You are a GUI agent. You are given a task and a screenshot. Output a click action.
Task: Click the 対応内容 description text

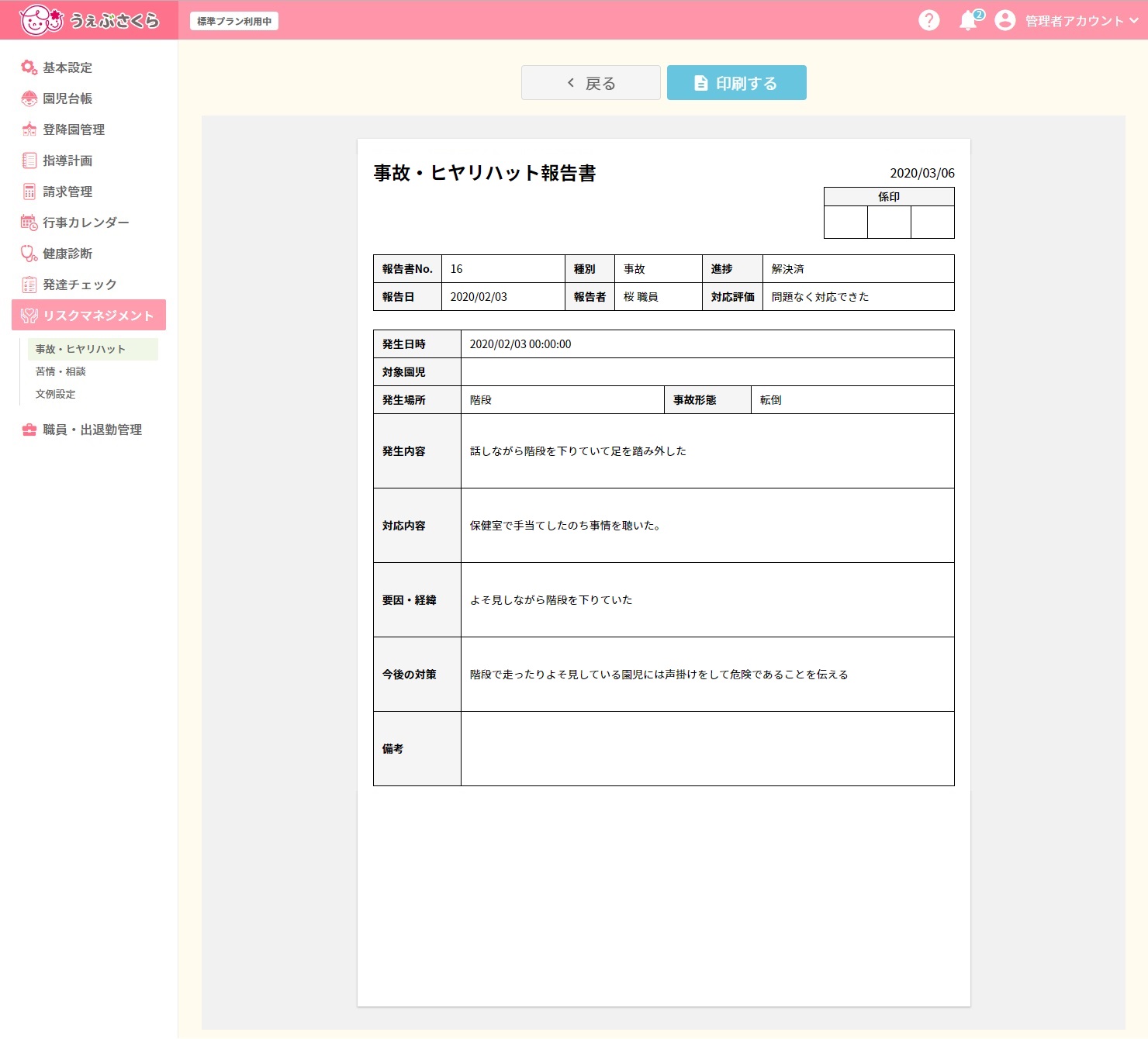[x=565, y=526]
